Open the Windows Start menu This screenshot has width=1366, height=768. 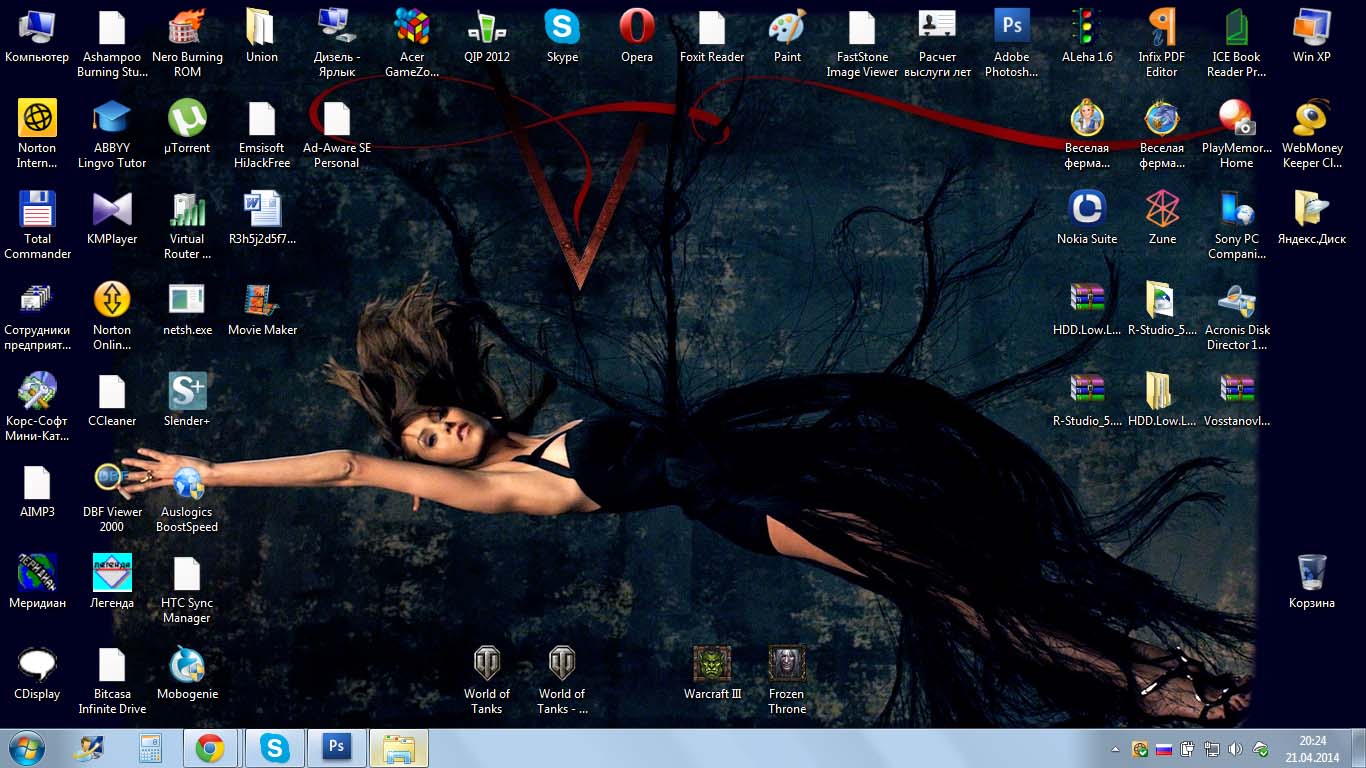click(x=26, y=748)
